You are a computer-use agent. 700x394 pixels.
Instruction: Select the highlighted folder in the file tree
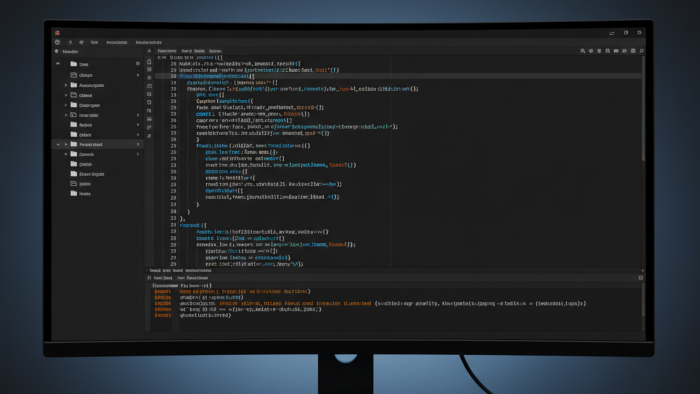click(98, 144)
